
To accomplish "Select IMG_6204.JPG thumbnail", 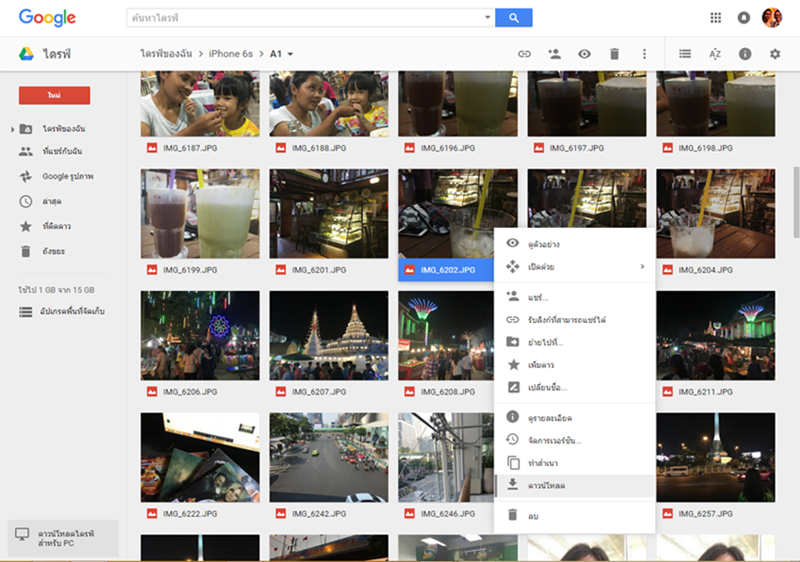I will click(x=715, y=214).
